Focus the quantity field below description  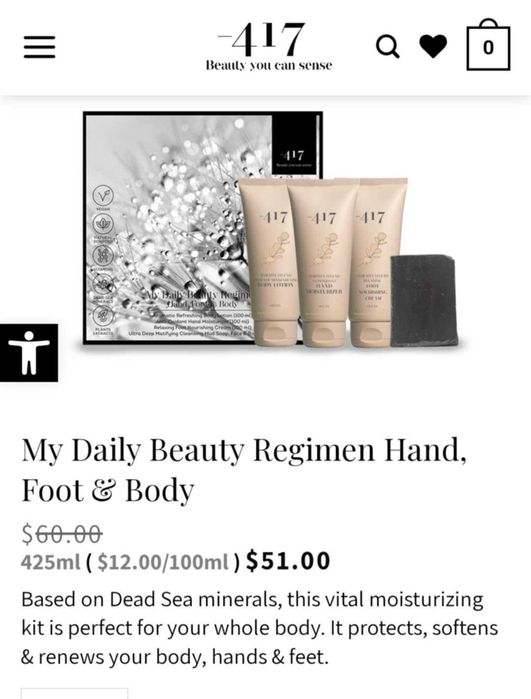74,693
